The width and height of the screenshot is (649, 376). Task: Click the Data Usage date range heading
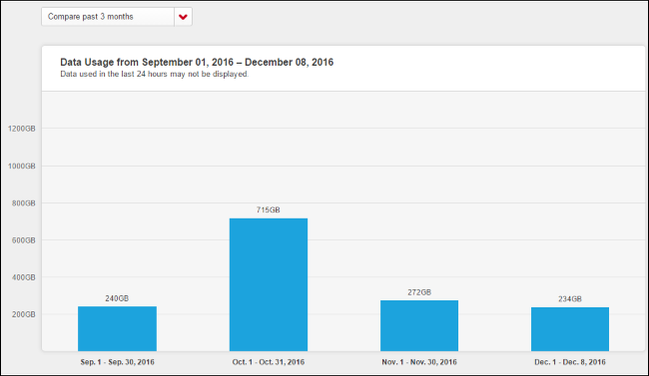197,62
